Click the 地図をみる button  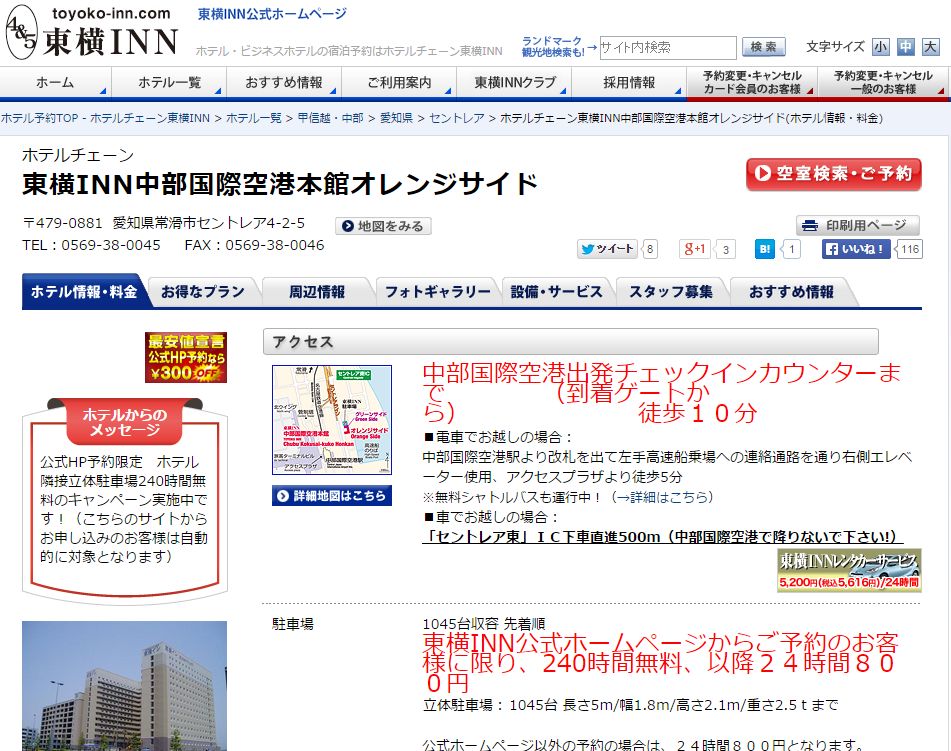click(383, 226)
